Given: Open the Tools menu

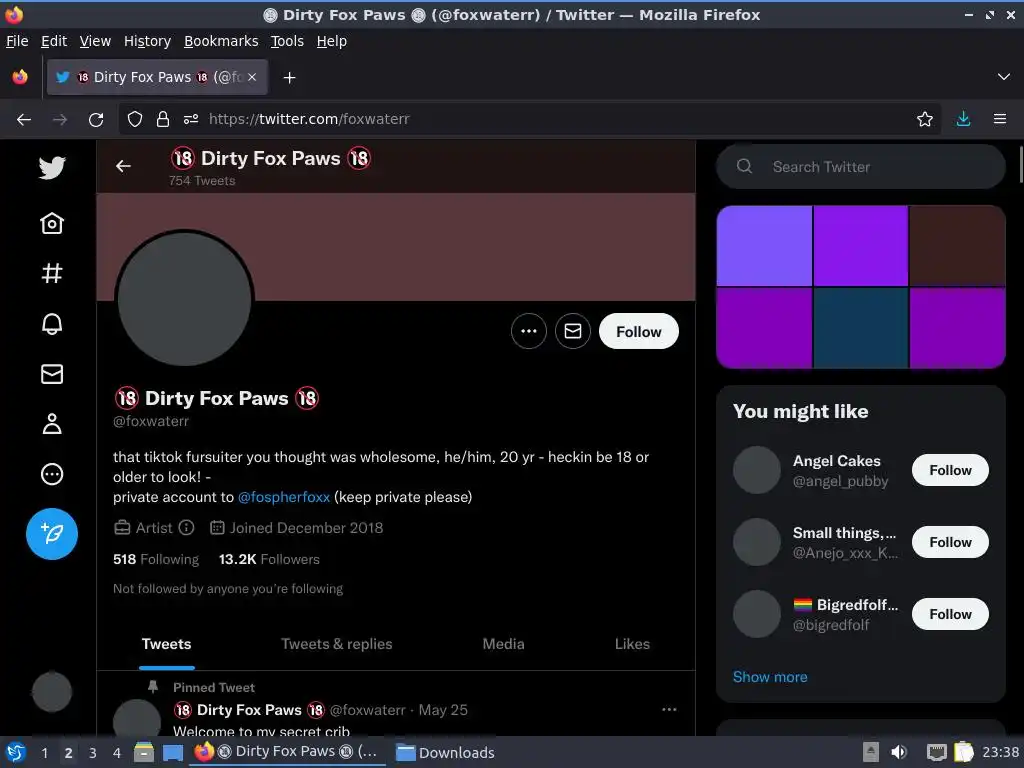Looking at the screenshot, I should [x=287, y=41].
